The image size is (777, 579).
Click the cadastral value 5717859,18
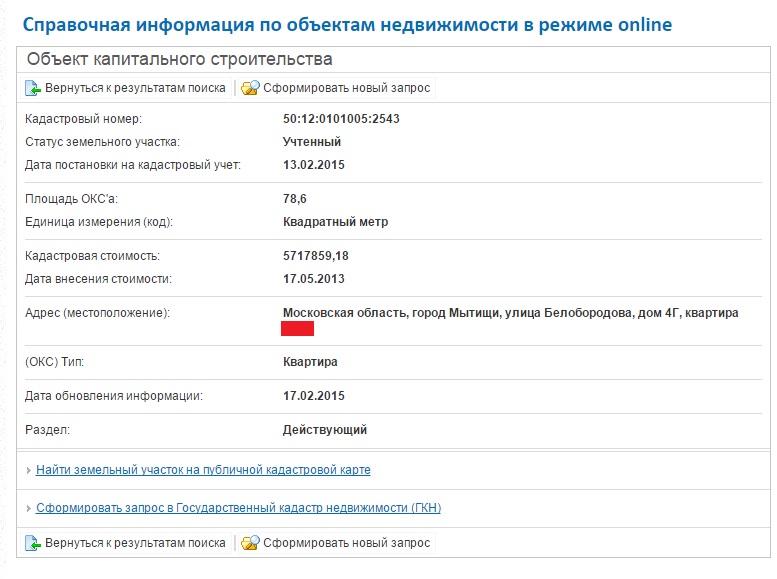click(318, 256)
